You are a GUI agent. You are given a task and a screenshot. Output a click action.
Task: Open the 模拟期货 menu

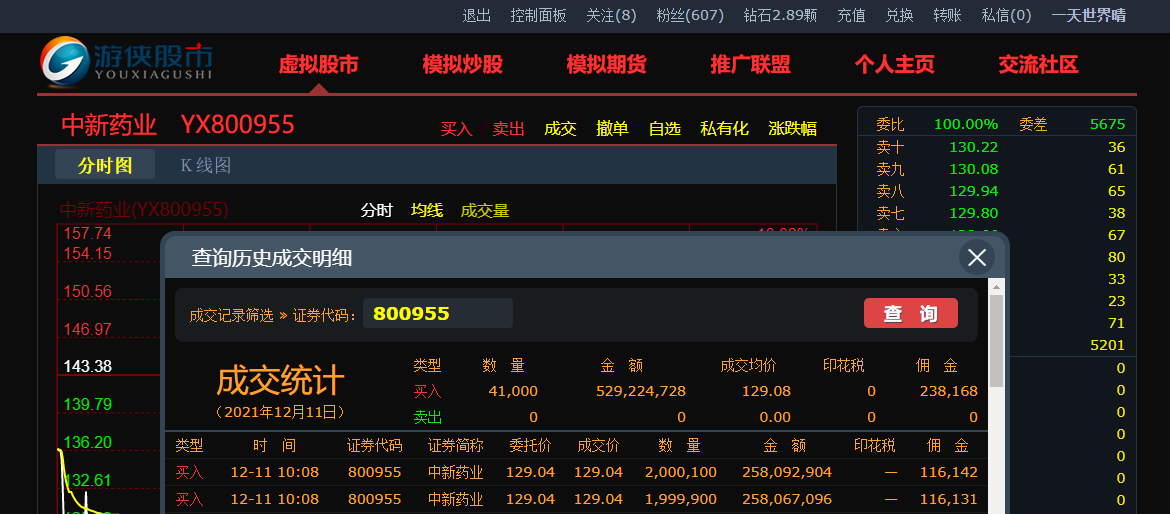607,65
